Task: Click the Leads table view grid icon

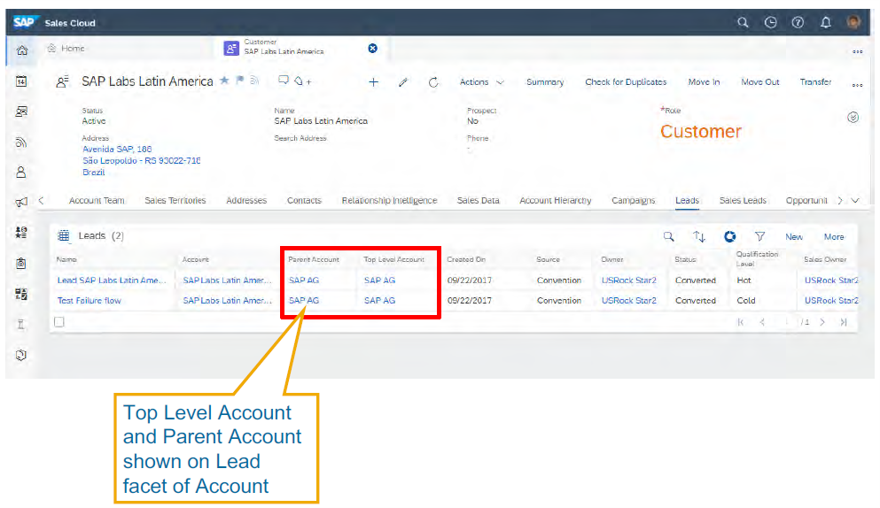Action: point(63,236)
